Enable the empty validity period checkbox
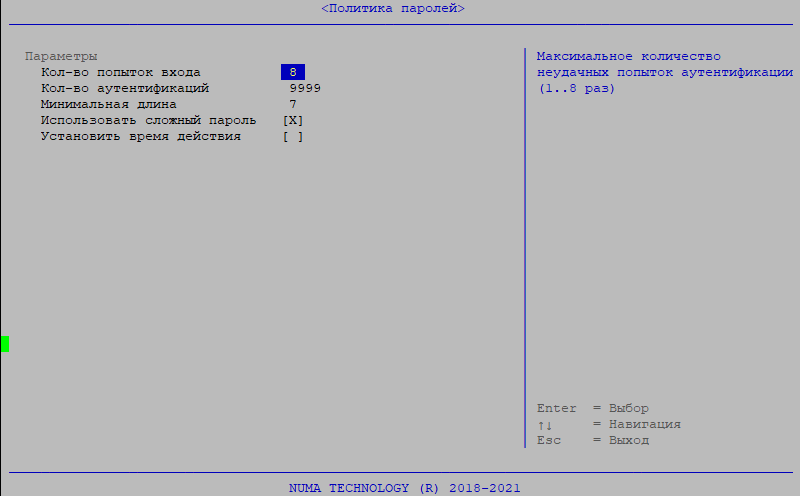800x496 pixels. tap(293, 136)
